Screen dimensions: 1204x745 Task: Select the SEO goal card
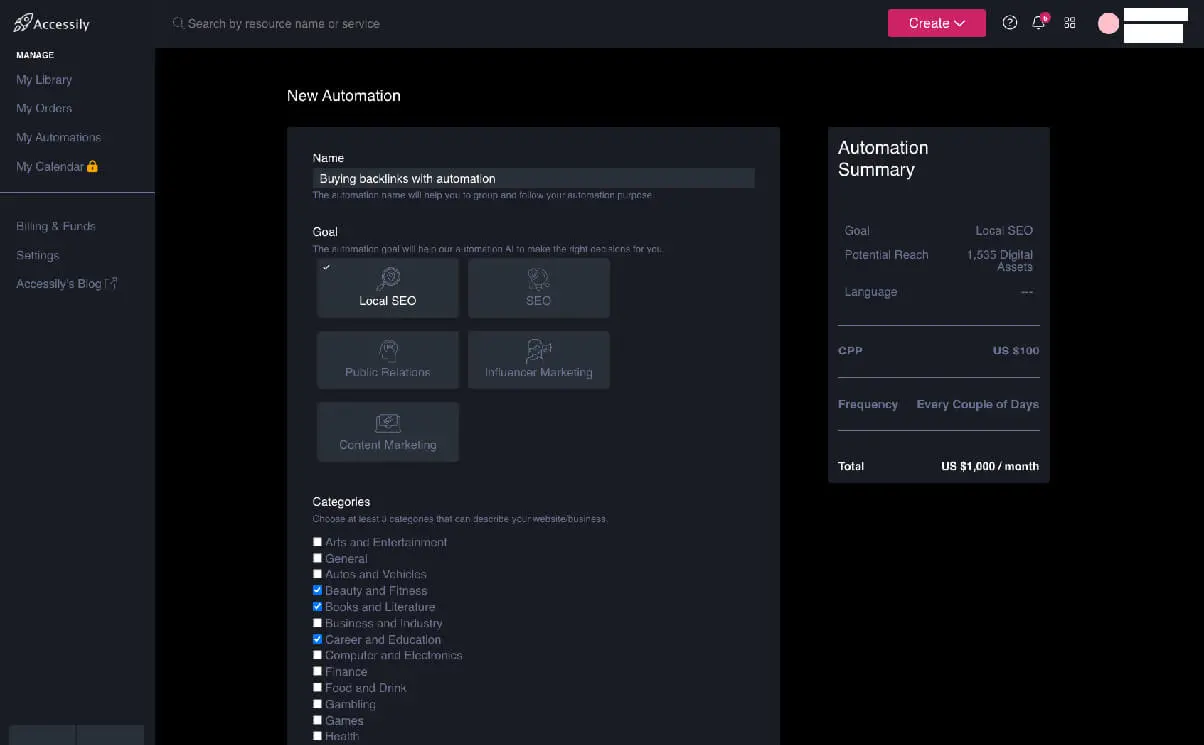click(x=539, y=288)
